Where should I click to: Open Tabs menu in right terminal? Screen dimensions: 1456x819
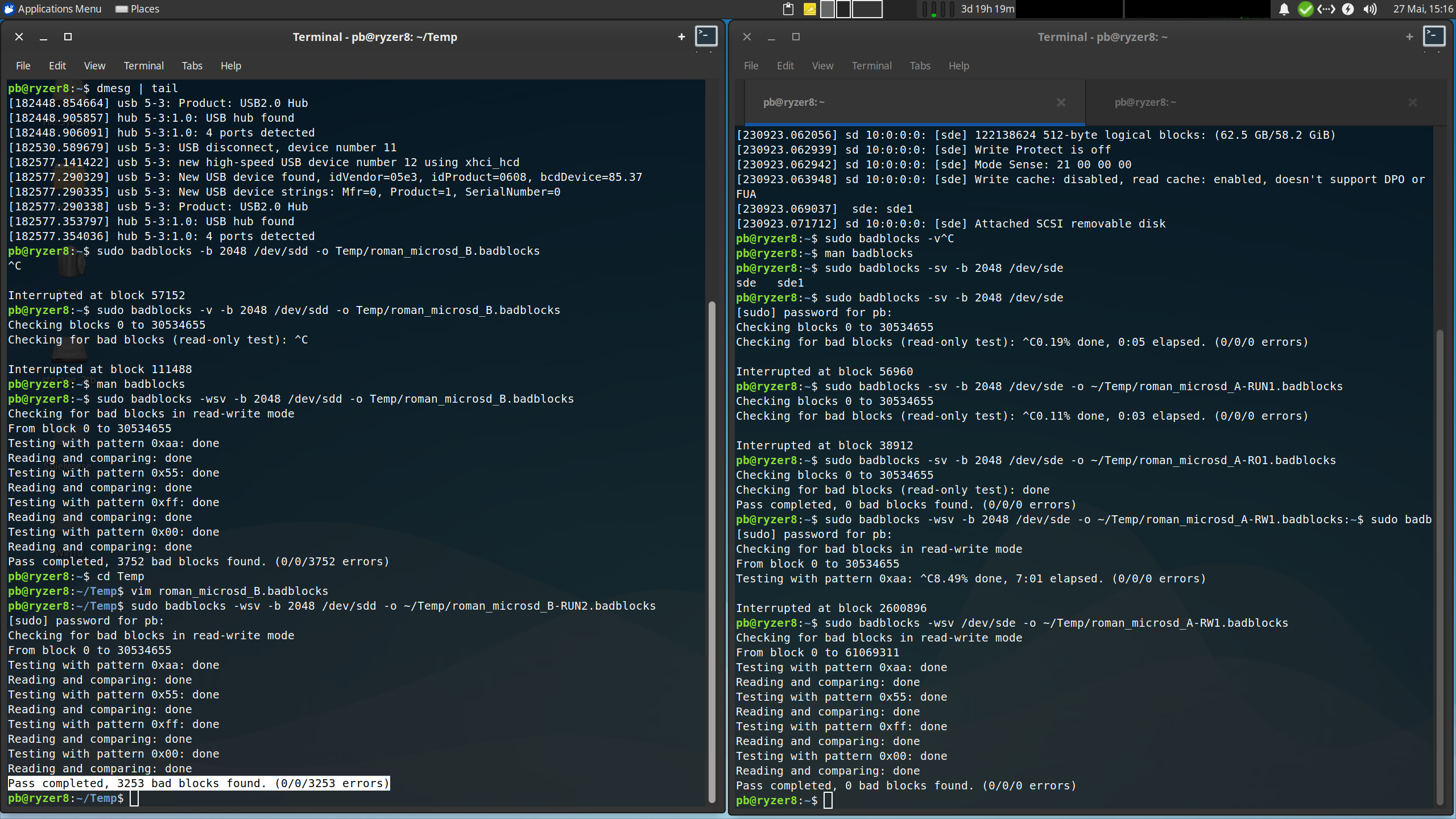[920, 66]
